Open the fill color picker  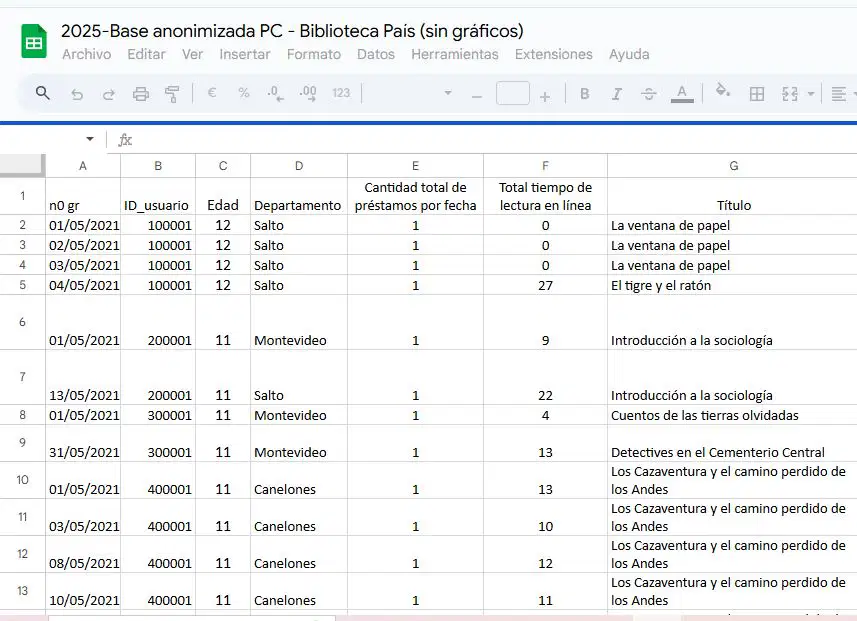(x=723, y=91)
